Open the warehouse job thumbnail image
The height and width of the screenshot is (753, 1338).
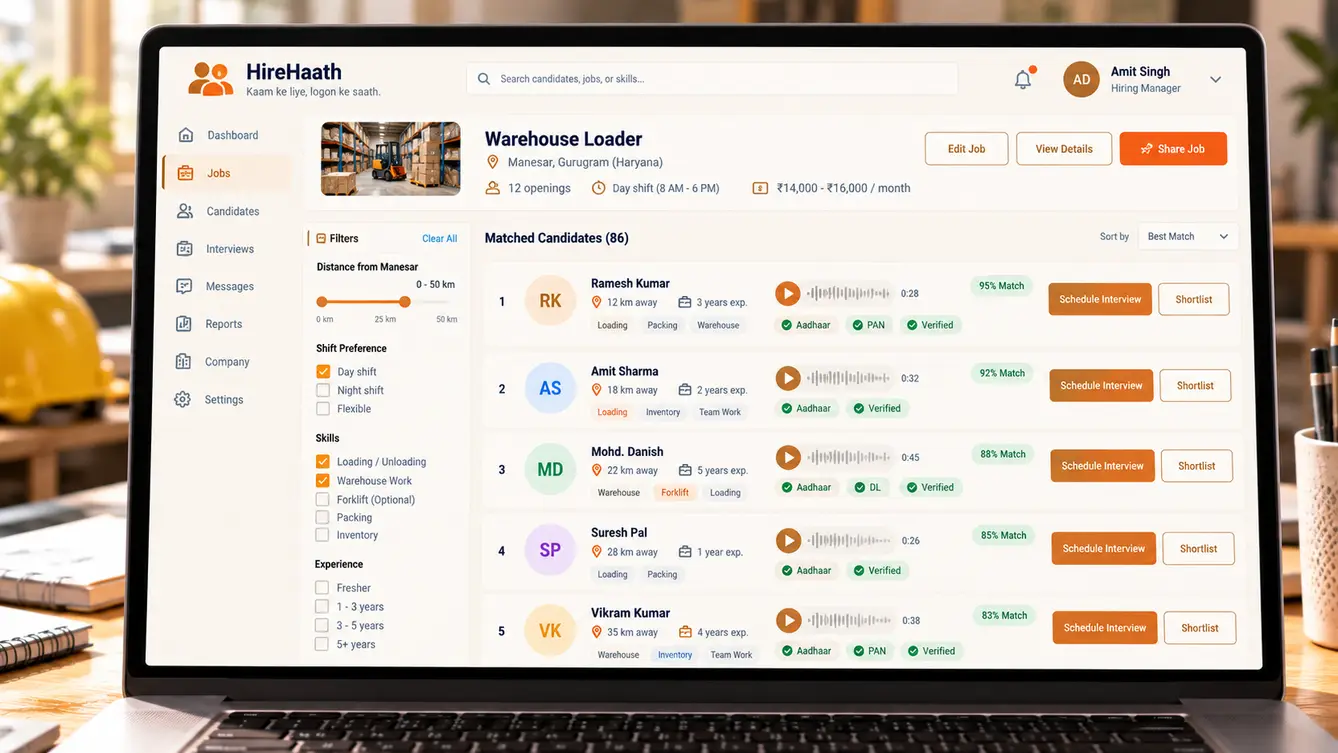click(390, 158)
